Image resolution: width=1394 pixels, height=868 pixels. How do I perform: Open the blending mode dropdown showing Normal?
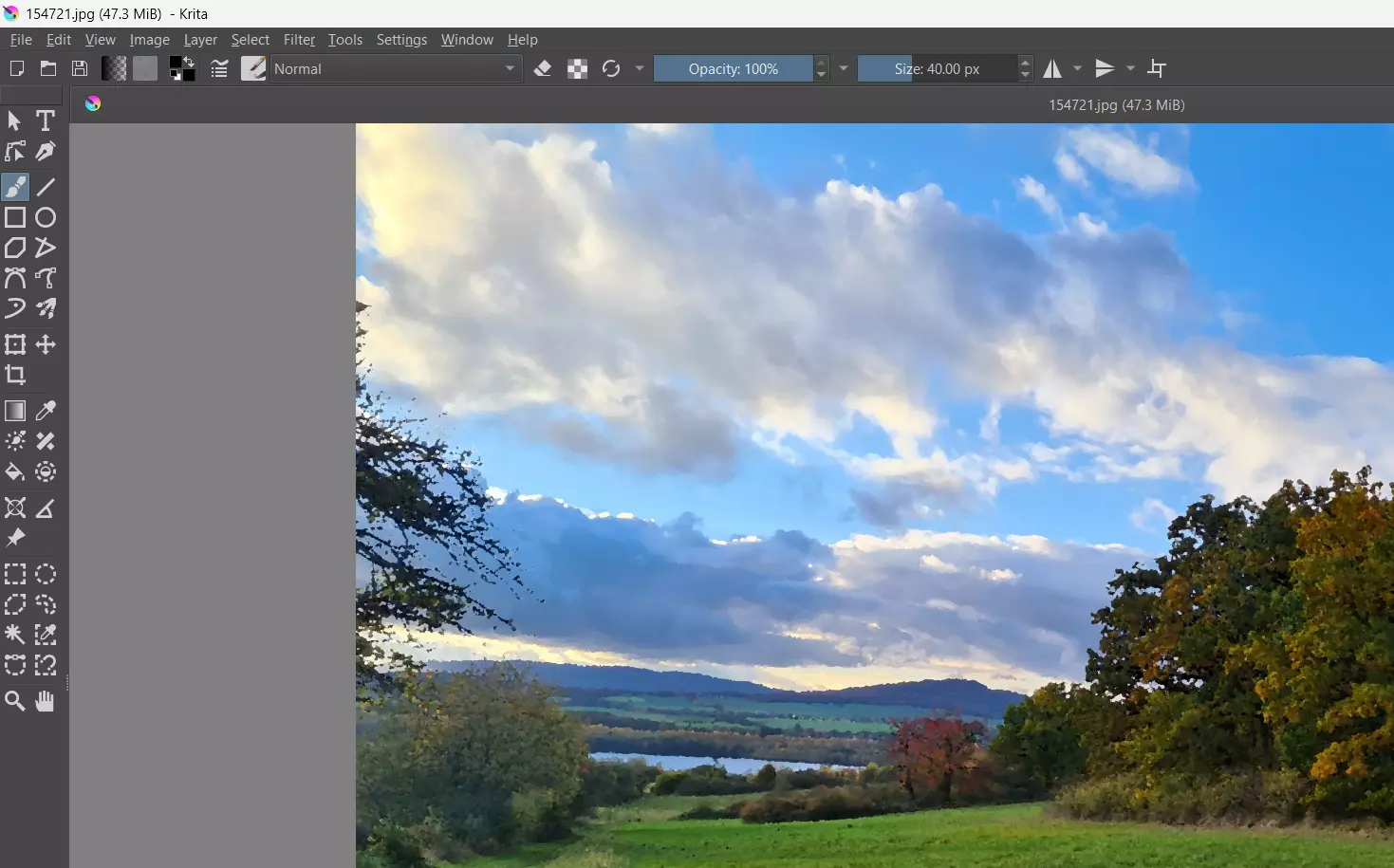(x=394, y=68)
